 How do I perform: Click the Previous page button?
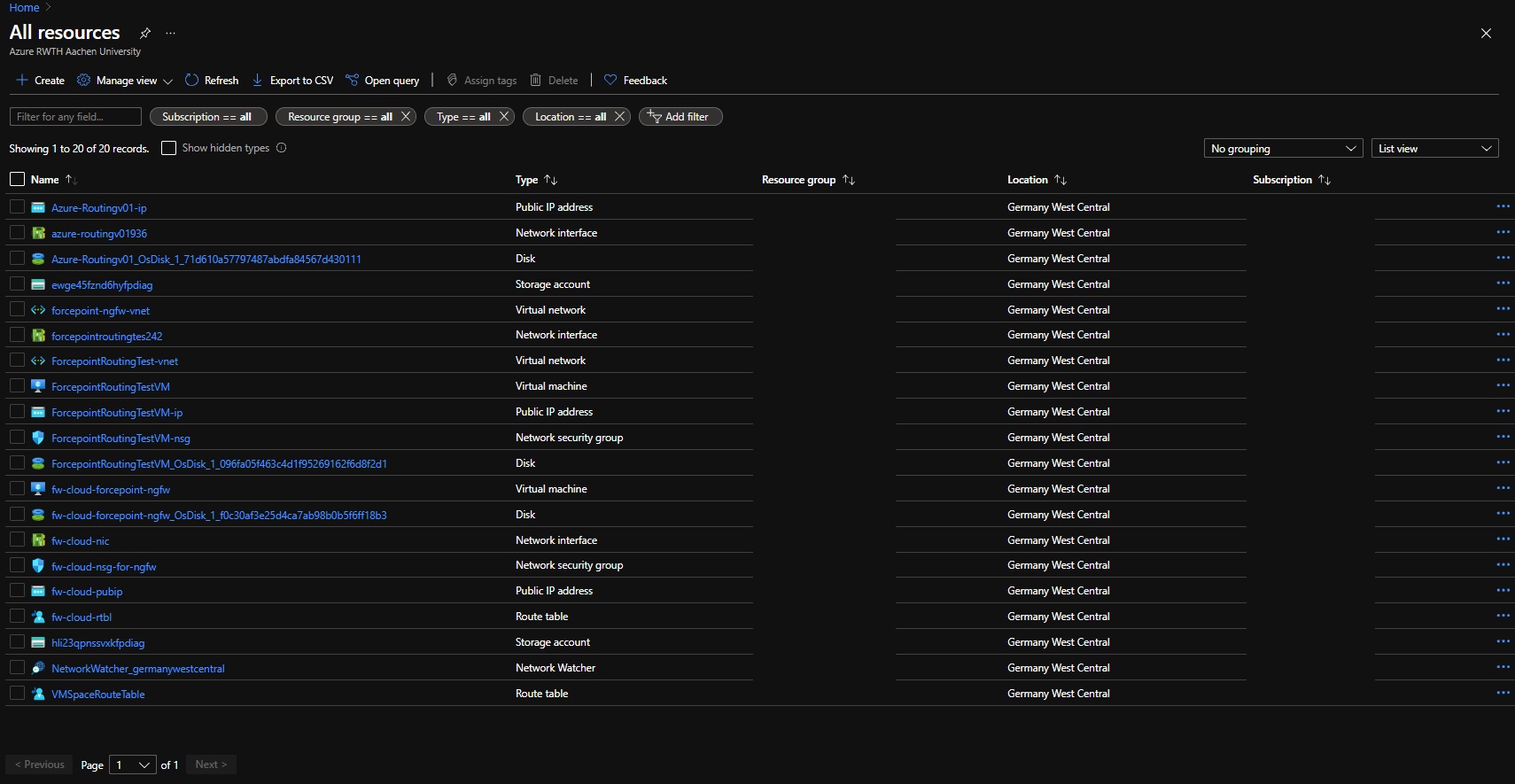(x=40, y=765)
